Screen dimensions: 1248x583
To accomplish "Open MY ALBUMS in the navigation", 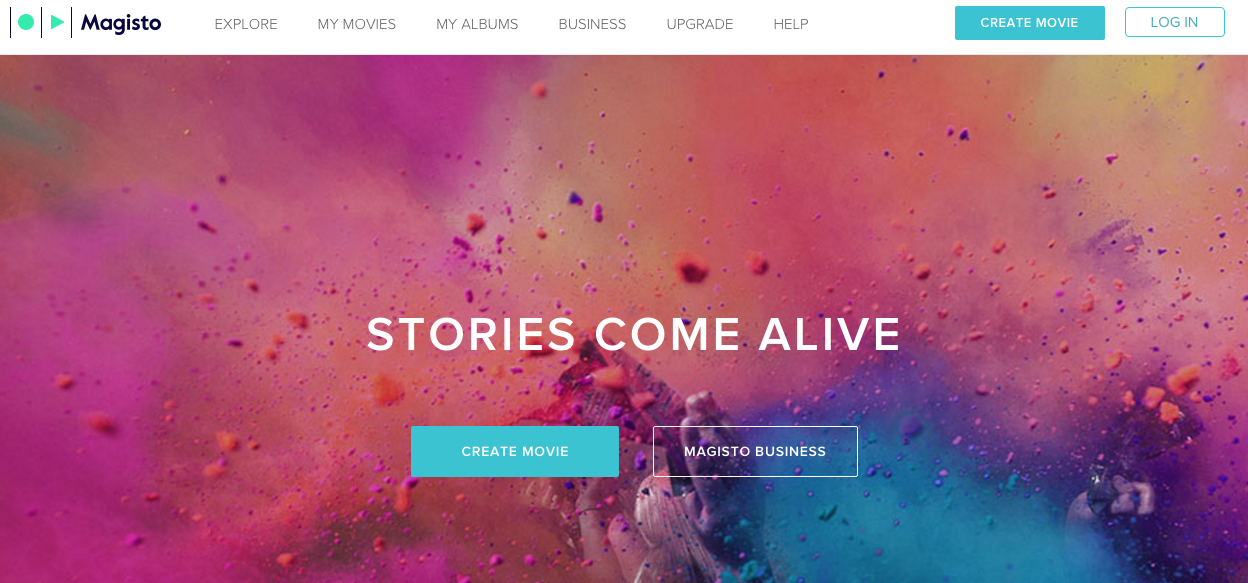I will [477, 24].
